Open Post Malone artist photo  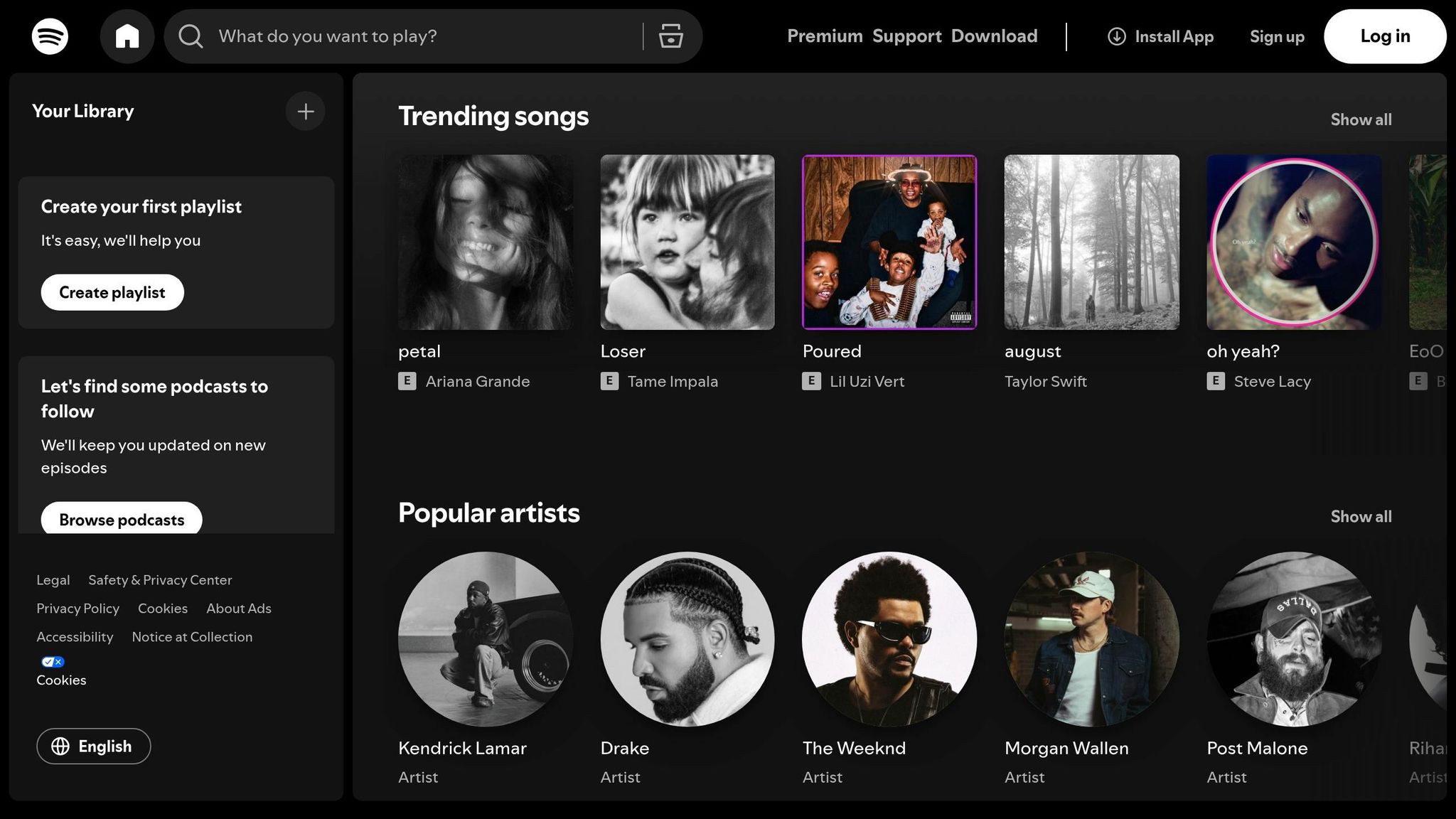click(1294, 639)
